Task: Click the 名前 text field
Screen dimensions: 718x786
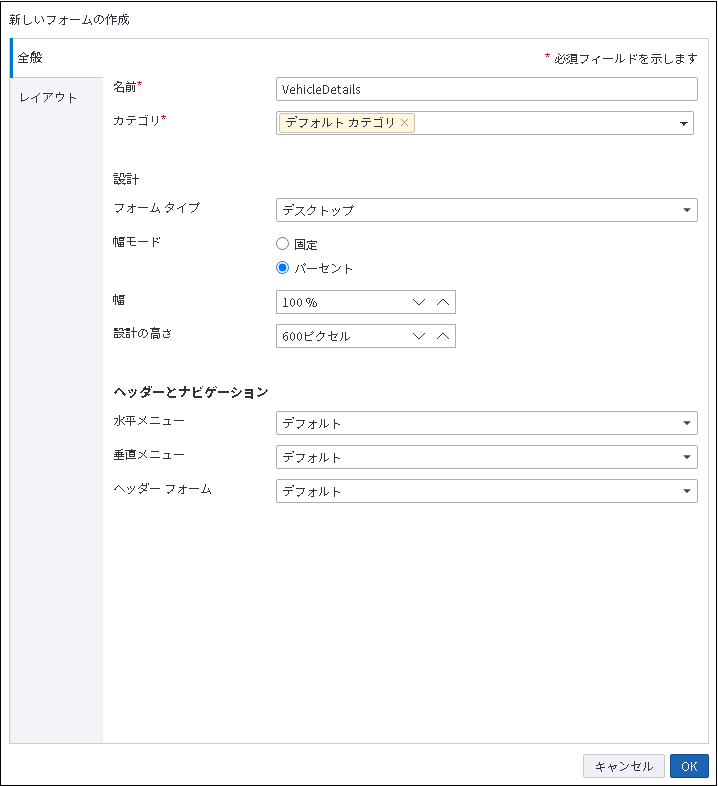Action: click(486, 89)
